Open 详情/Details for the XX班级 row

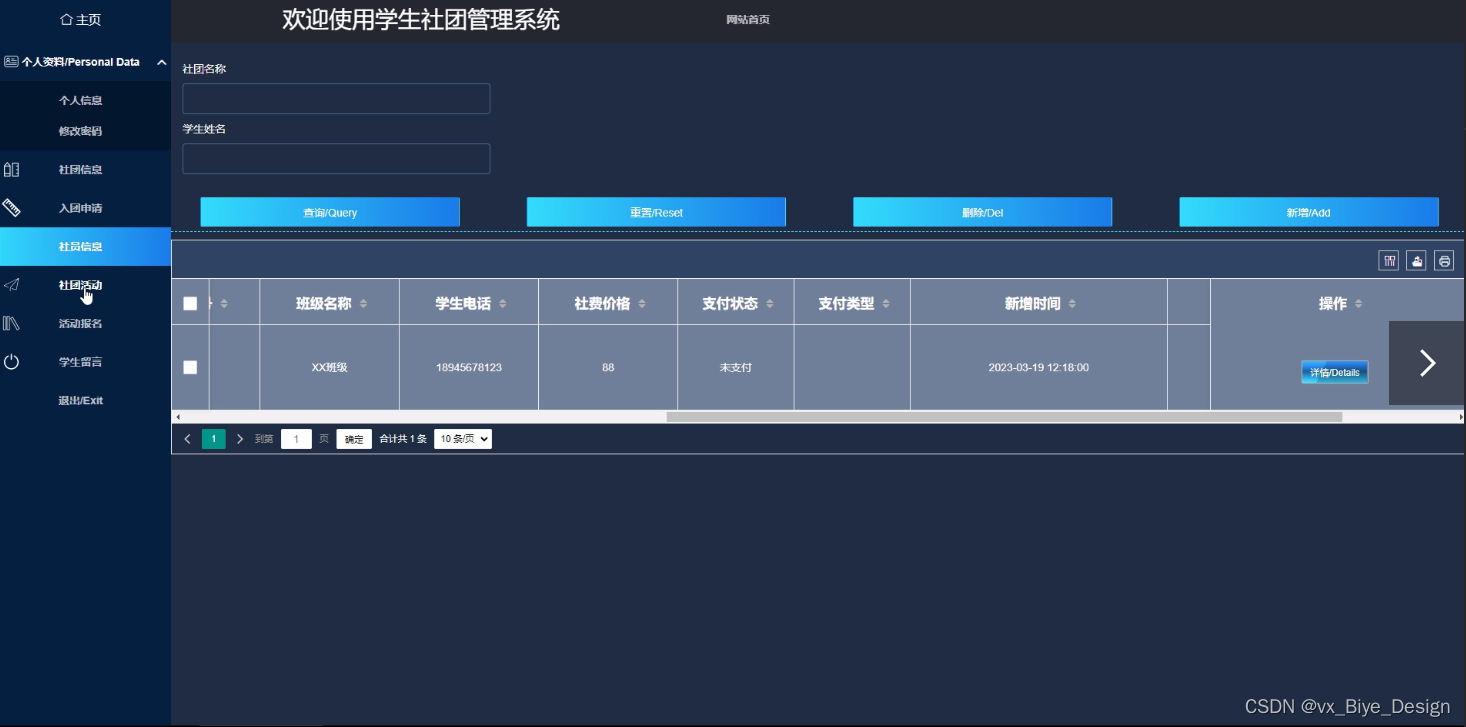(1334, 372)
